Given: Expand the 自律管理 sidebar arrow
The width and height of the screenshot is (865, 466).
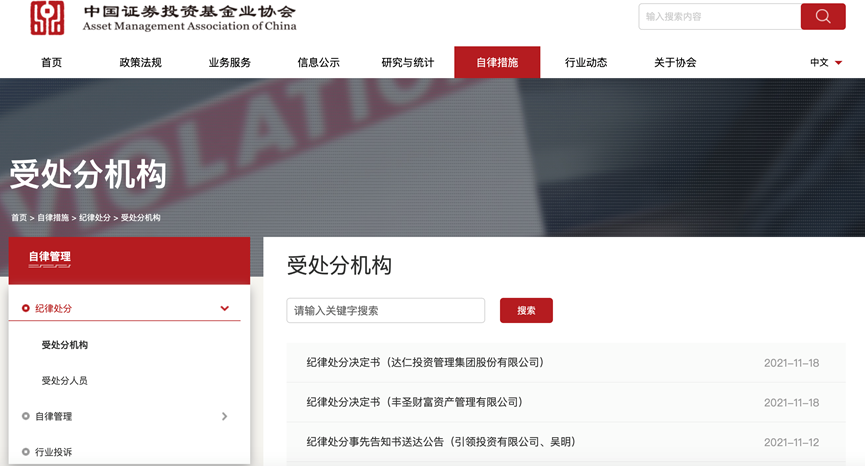Looking at the screenshot, I should point(225,416).
